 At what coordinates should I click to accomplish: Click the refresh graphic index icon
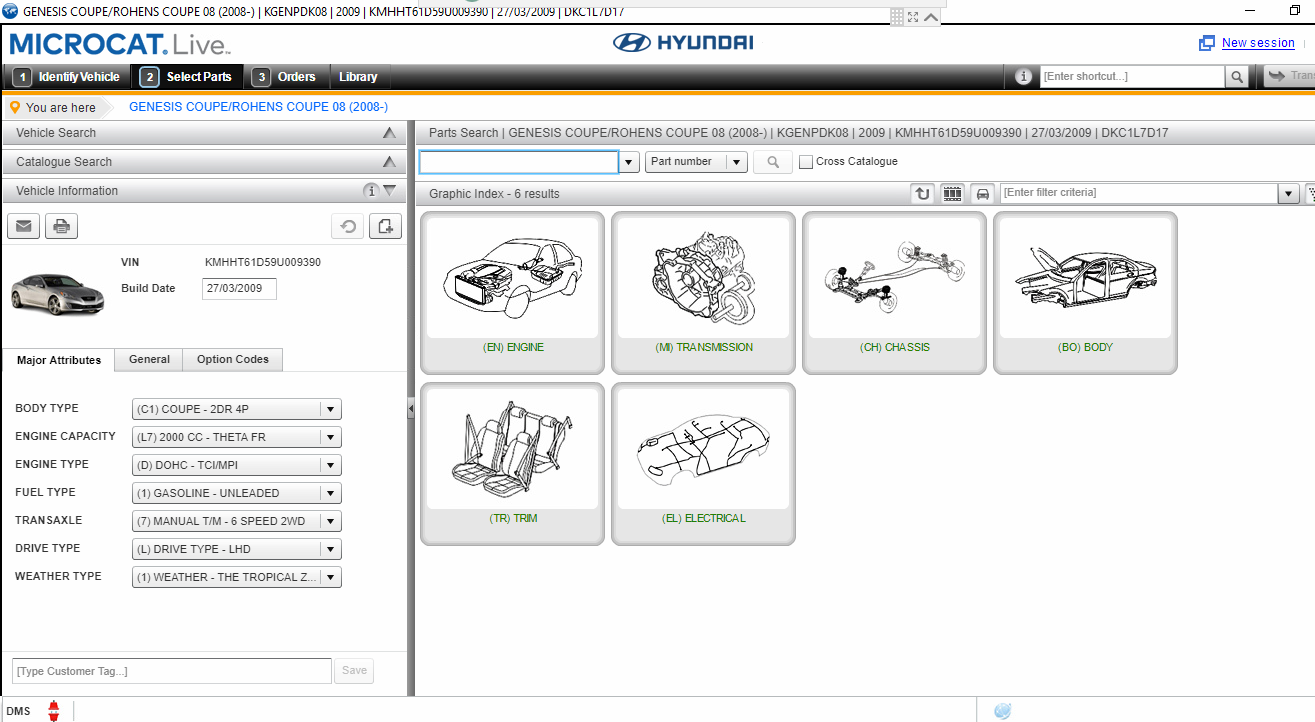click(x=922, y=193)
